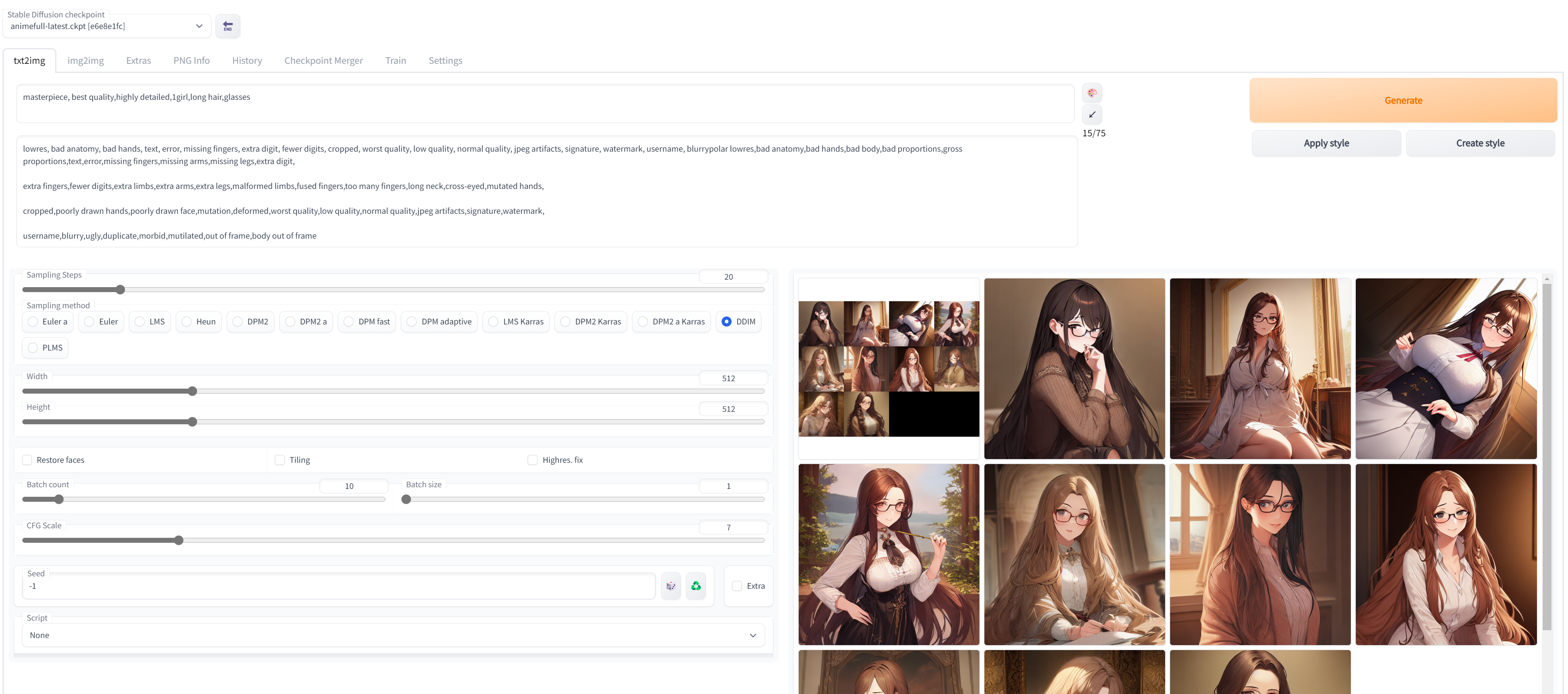Click the CFG Scale slider handle

[178, 540]
